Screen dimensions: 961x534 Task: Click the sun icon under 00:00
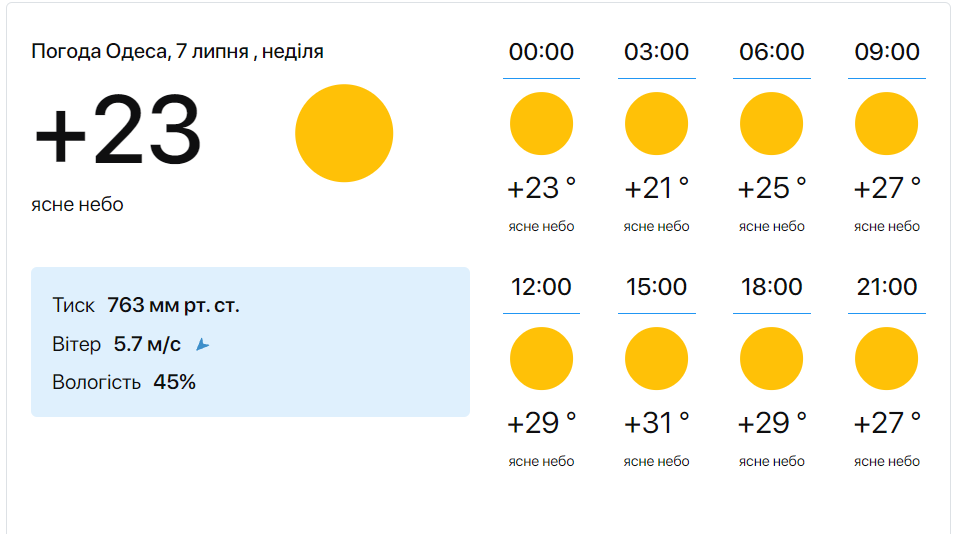[x=541, y=124]
